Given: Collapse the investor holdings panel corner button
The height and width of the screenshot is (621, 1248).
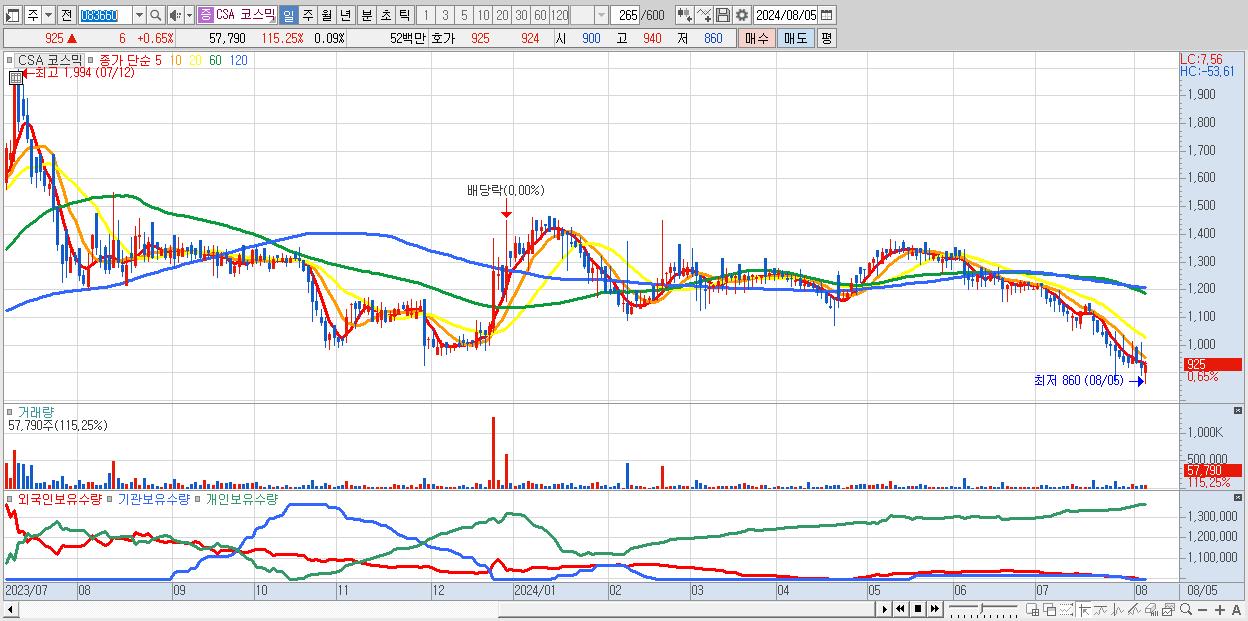Looking at the screenshot, I should [x=1238, y=497].
